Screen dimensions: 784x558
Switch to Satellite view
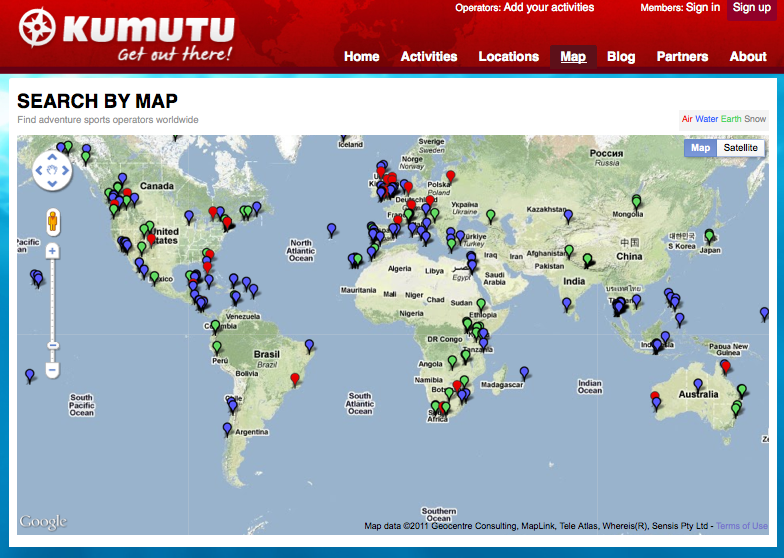pos(740,148)
